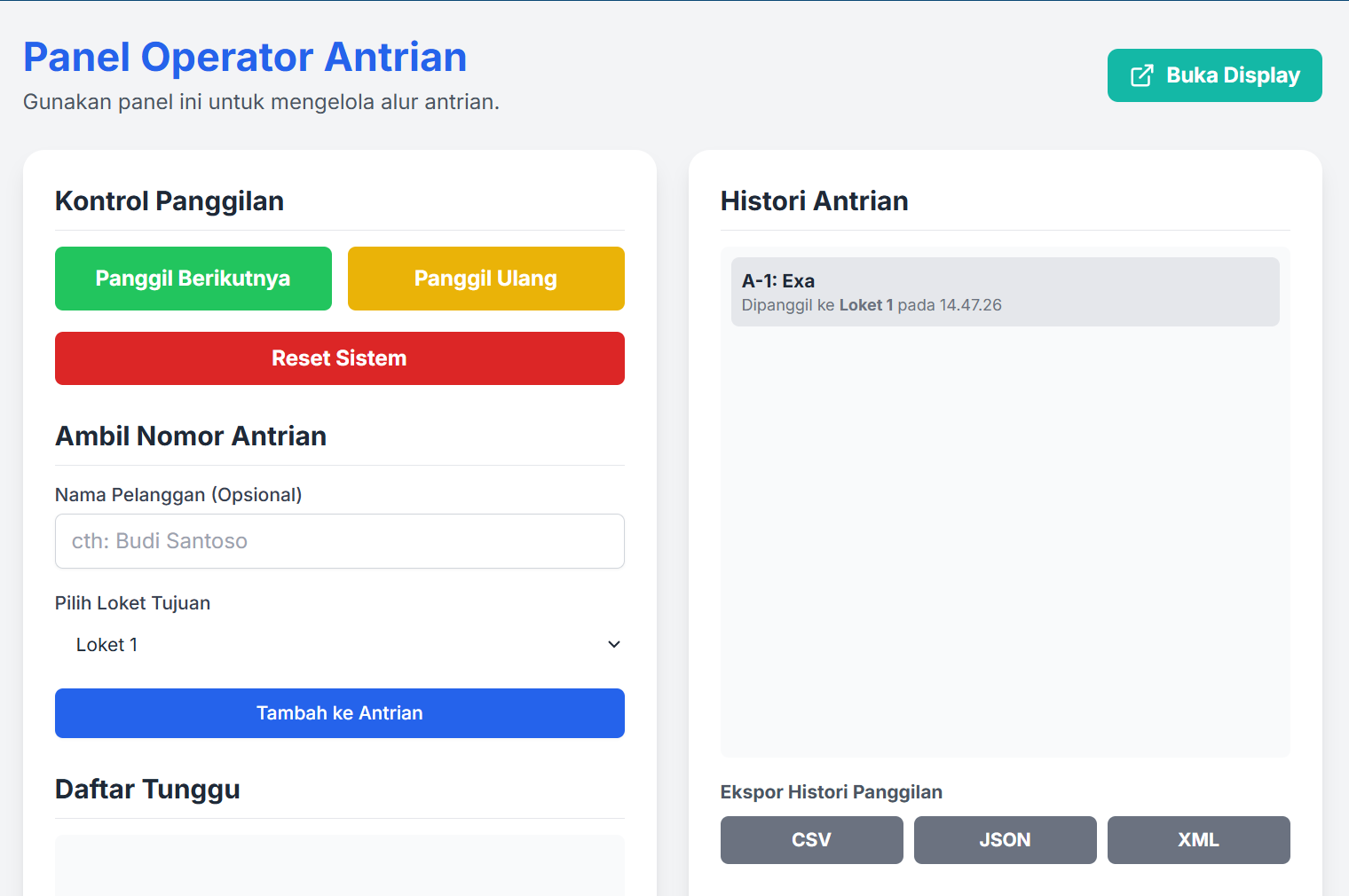Viewport: 1349px width, 896px height.
Task: Open the Pilih Loket Tujuan dropdown
Action: [x=339, y=645]
